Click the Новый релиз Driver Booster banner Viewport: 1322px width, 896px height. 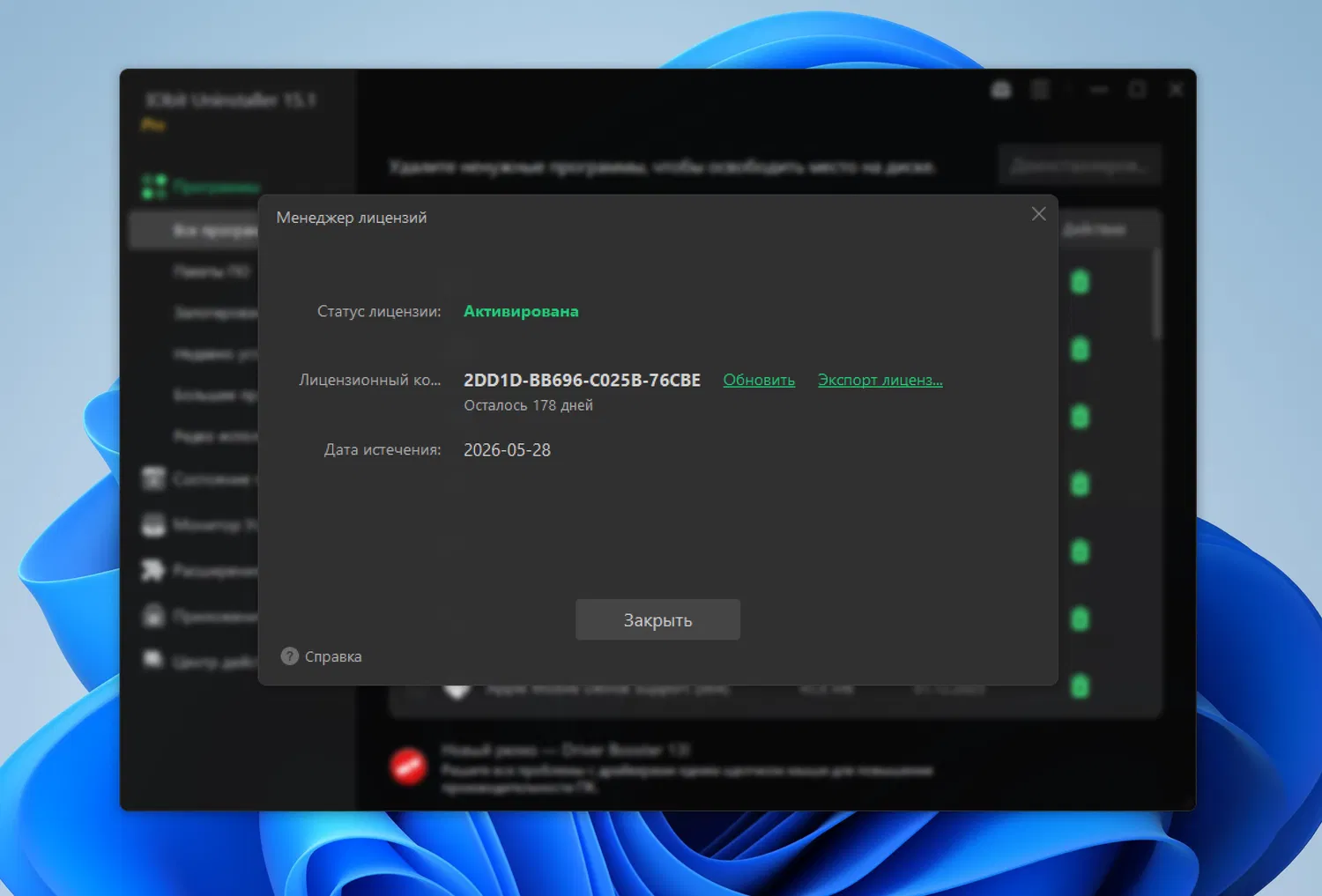(687, 766)
